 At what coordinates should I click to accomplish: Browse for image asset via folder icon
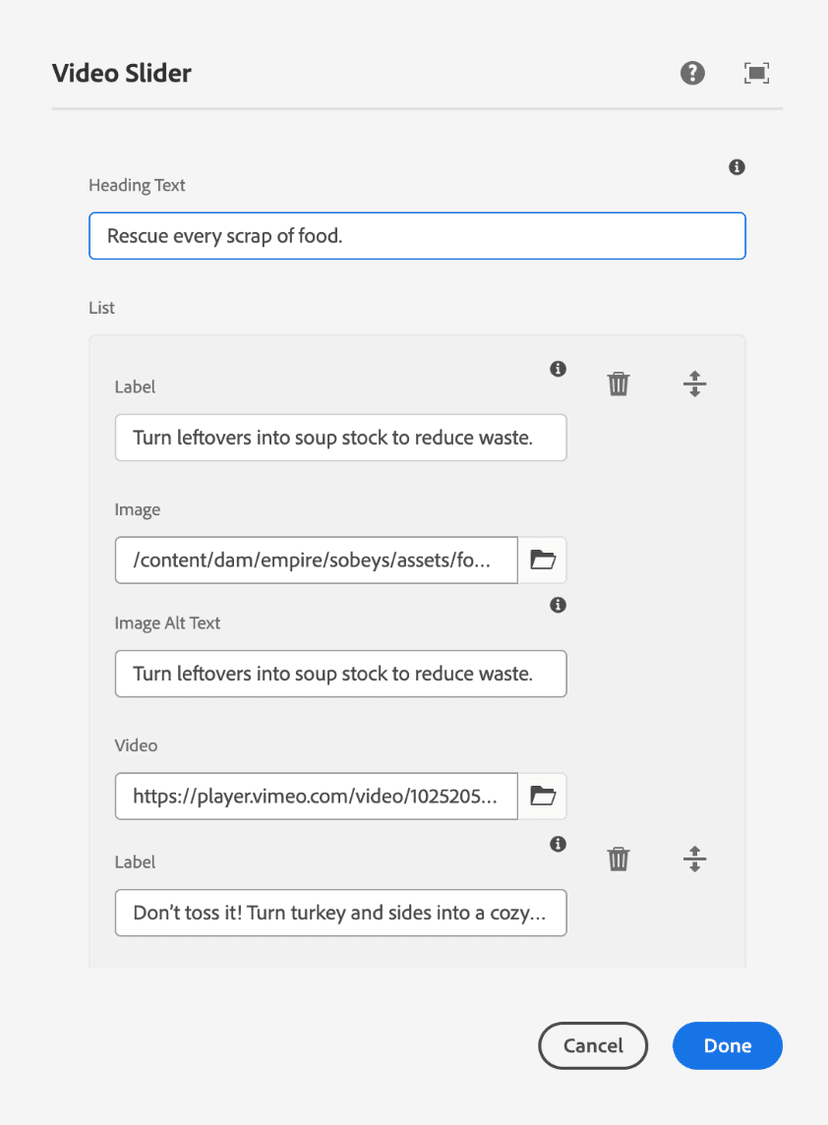(x=542, y=560)
